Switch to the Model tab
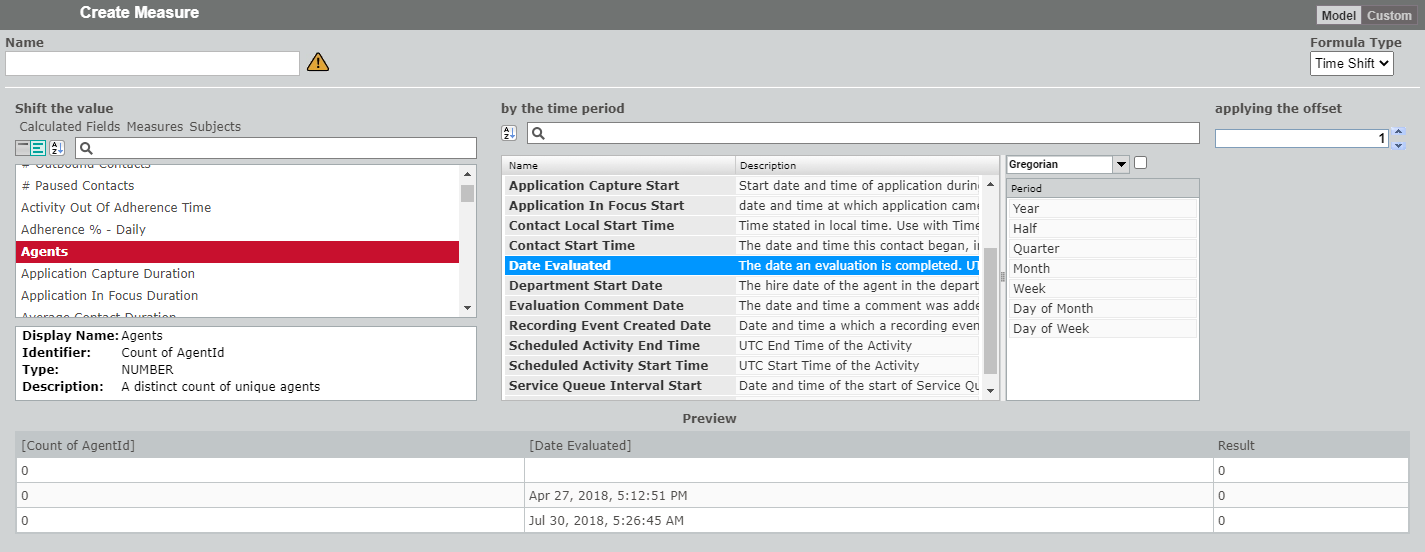This screenshot has width=1425, height=552. pos(1338,15)
